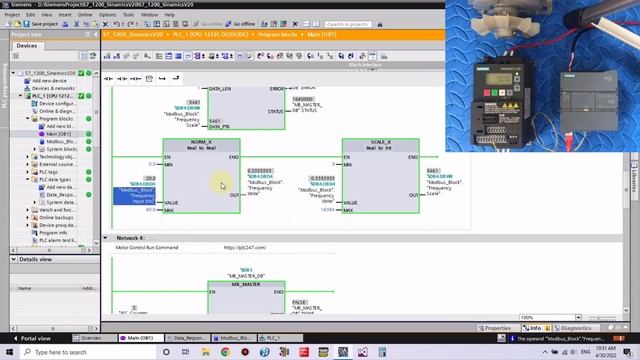Image resolution: width=640 pixels, height=360 pixels.
Task: Select the Devices tab in project tree
Action: [x=27, y=46]
